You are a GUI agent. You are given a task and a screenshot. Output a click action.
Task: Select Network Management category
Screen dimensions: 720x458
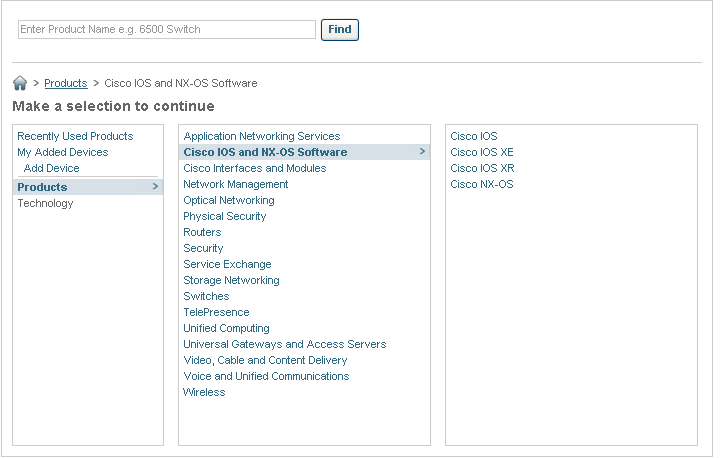[236, 184]
